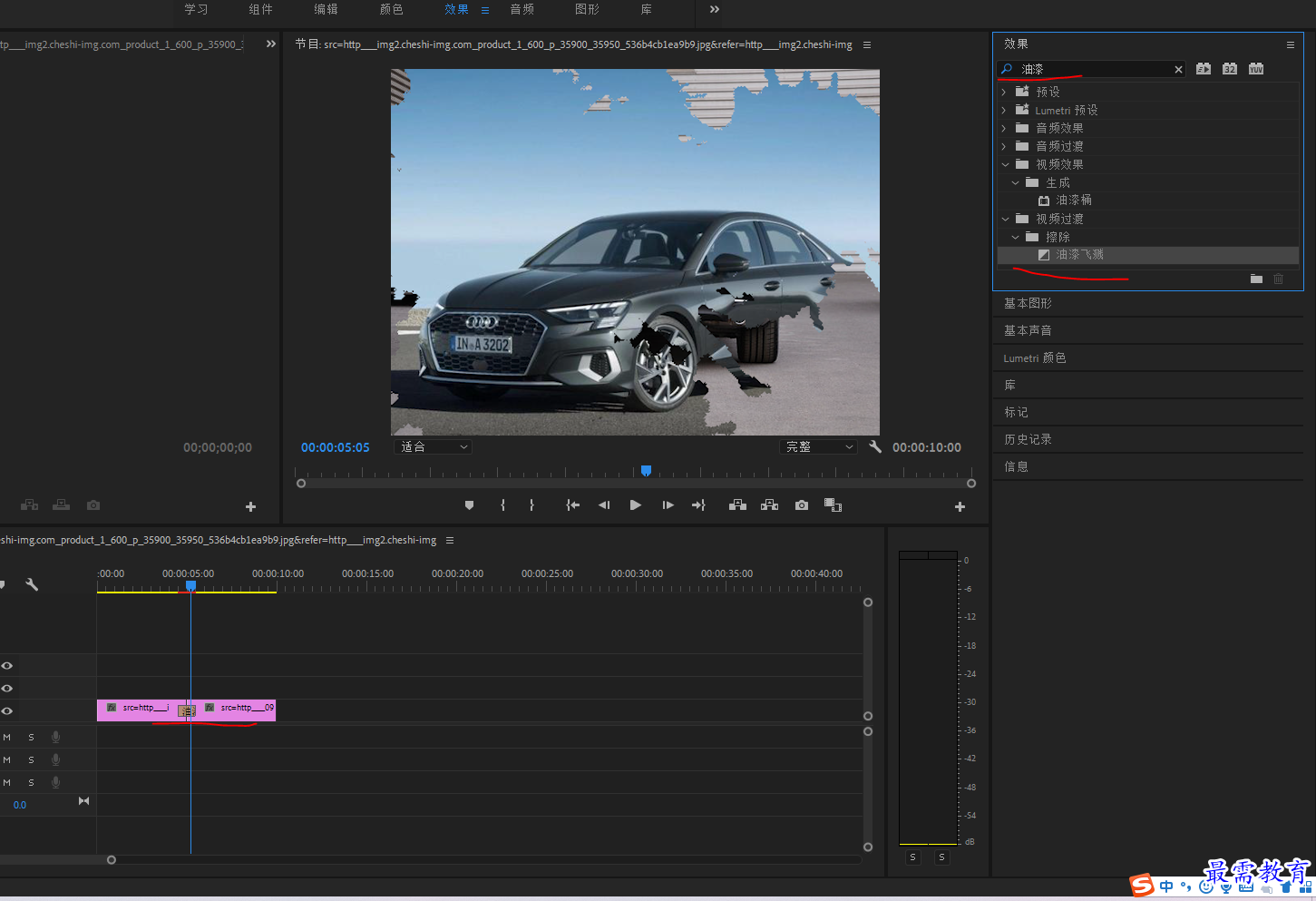Toggle eye on the track holding clips
The width and height of the screenshot is (1316, 901).
pyautogui.click(x=7, y=710)
